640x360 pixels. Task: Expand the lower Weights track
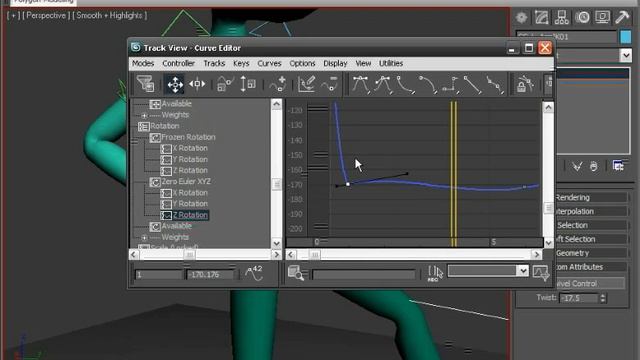[144, 238]
